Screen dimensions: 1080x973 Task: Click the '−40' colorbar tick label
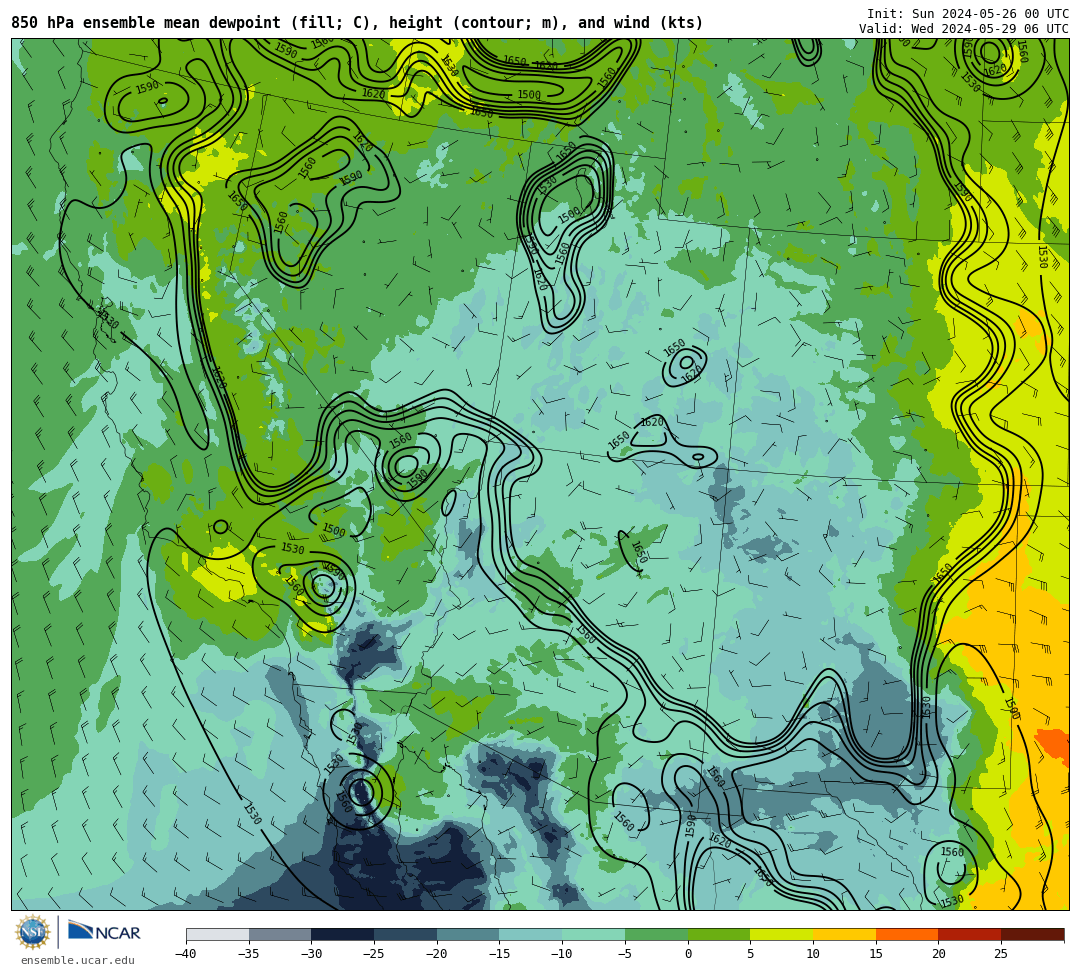coord(186,954)
